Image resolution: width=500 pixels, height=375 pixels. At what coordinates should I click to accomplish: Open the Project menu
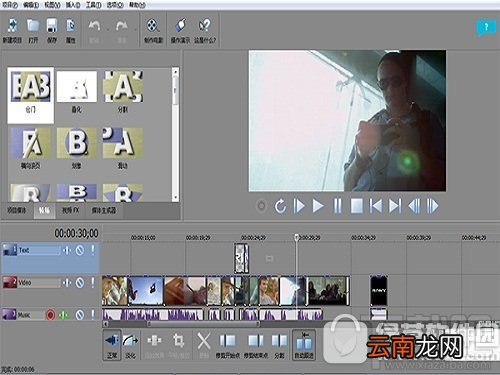(10, 5)
